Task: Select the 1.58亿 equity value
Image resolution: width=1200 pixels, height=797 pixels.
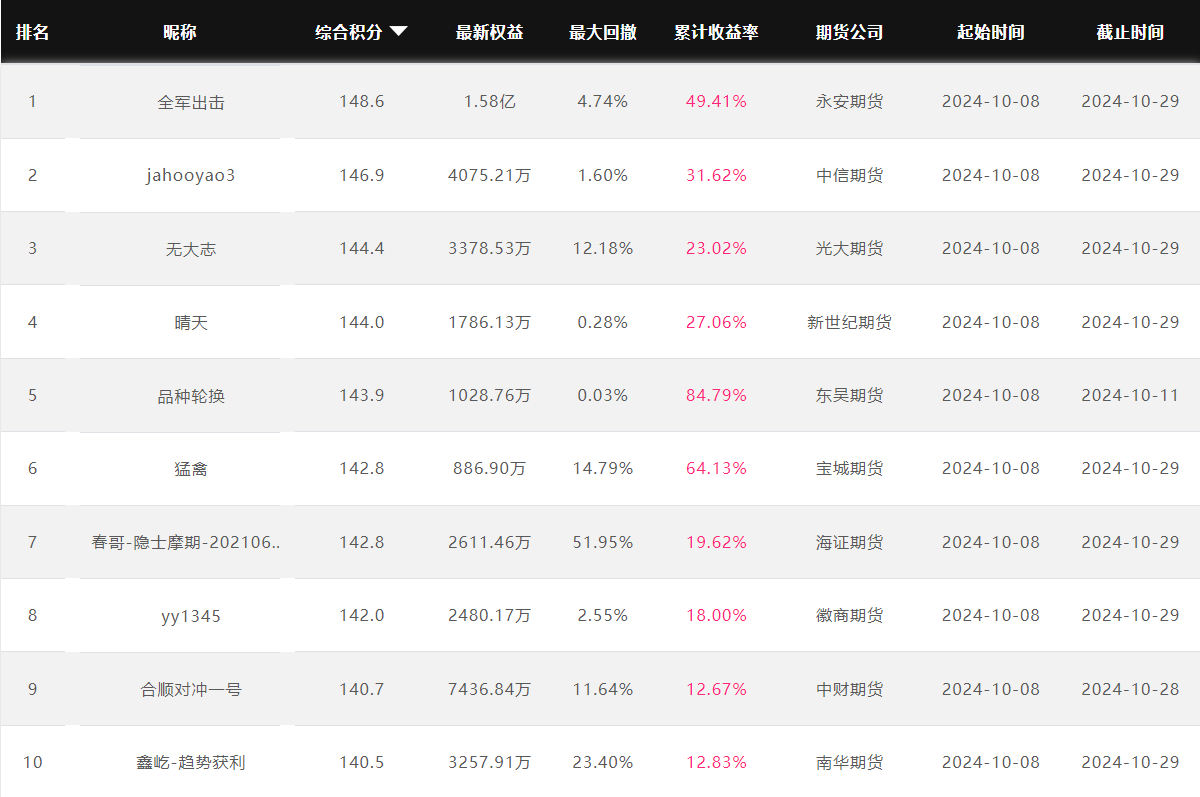Action: point(490,102)
